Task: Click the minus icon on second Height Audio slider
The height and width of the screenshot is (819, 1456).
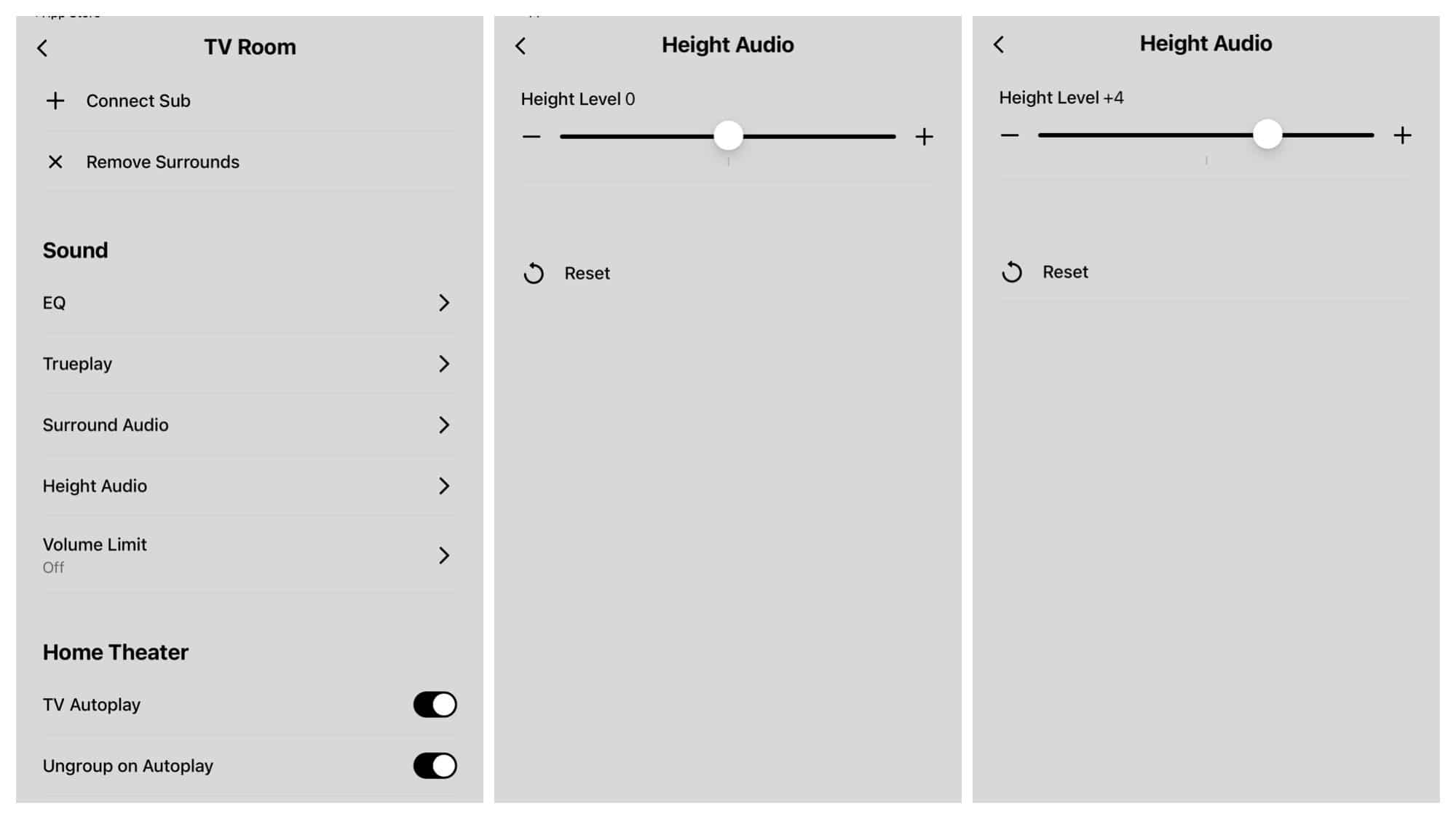Action: [x=1009, y=135]
